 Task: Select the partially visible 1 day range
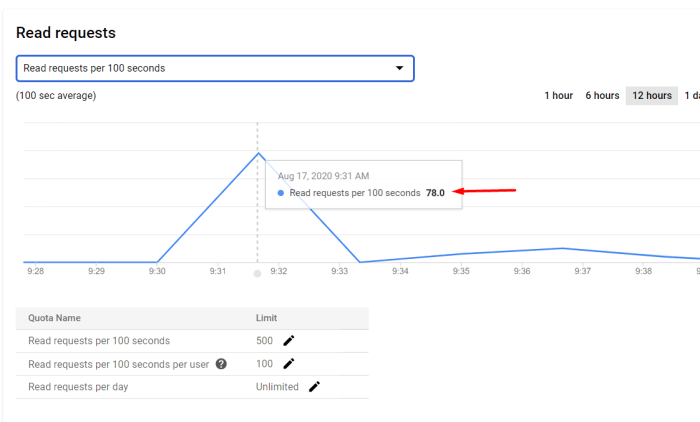pos(690,96)
